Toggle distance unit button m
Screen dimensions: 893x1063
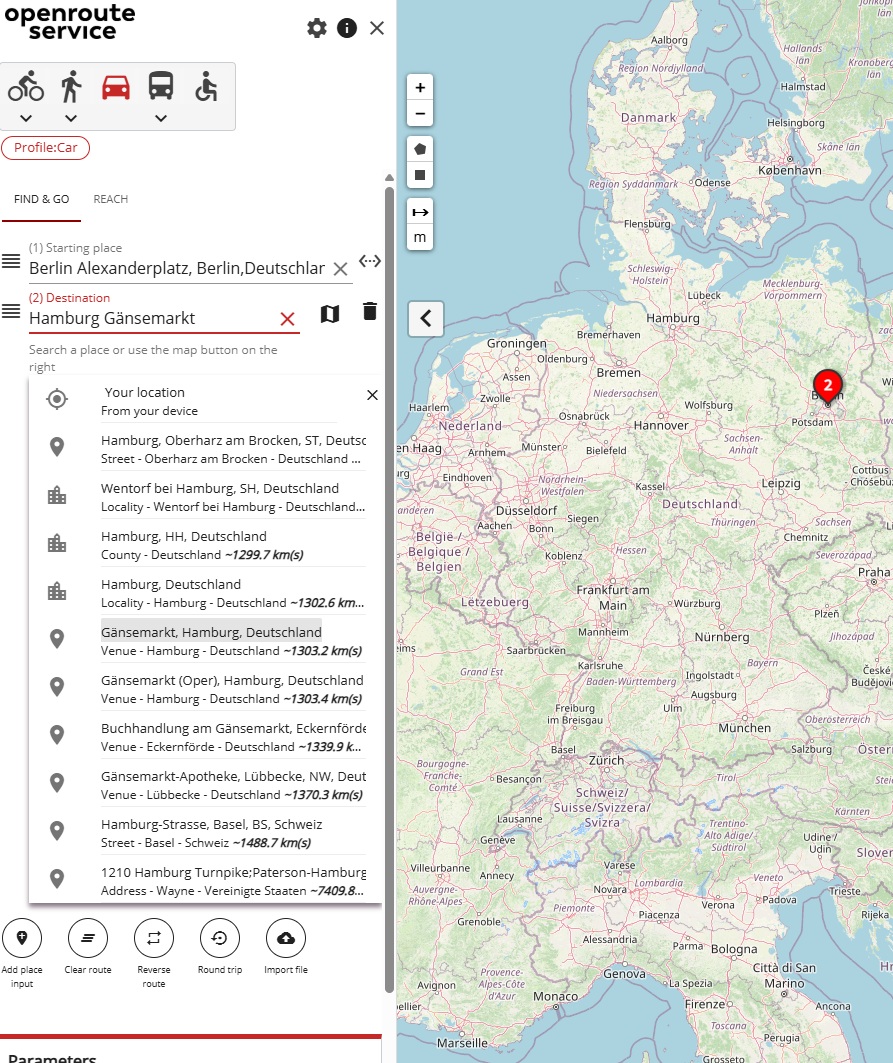[x=420, y=237]
